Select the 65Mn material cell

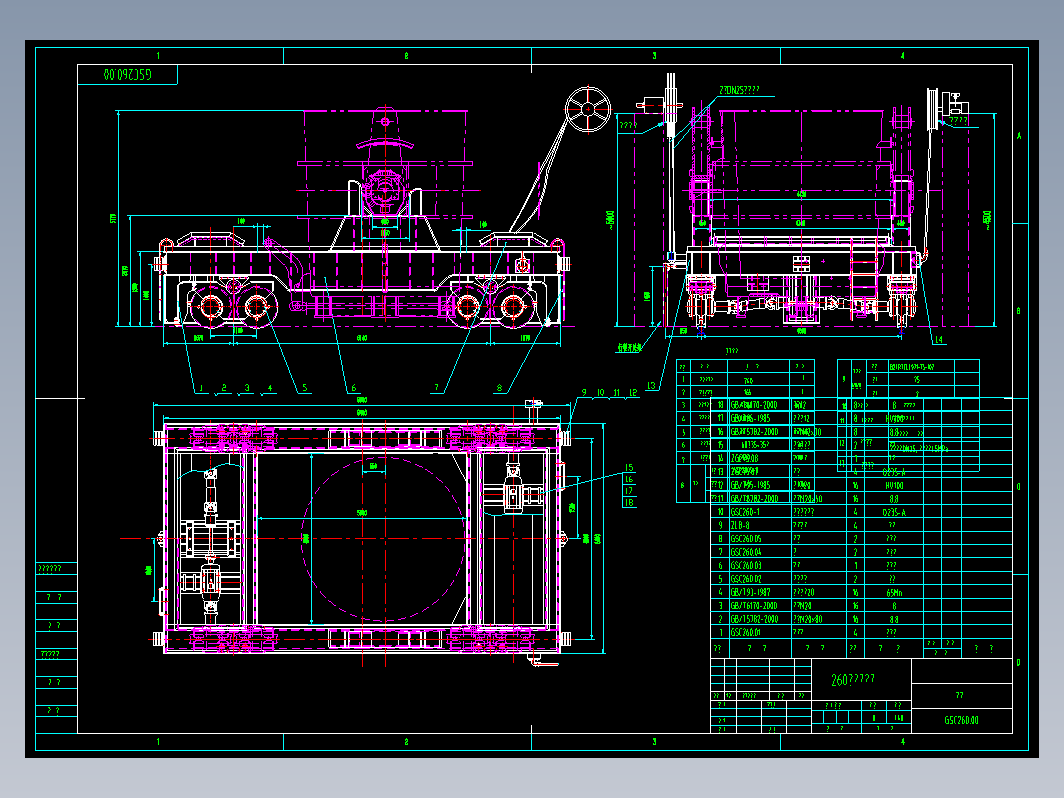(894, 592)
